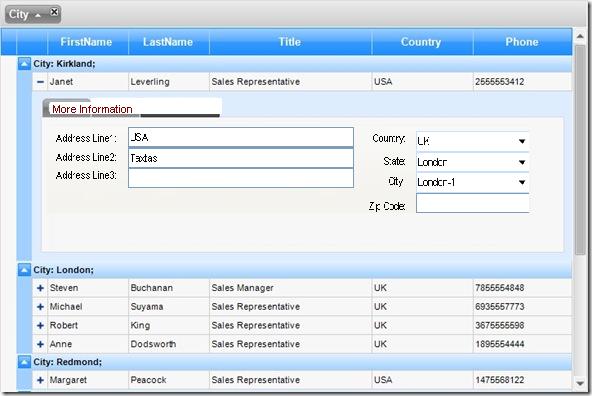Screen dimensions: 592x396
Task: Collapse the City: Kirkland group
Action: [x=24, y=64]
